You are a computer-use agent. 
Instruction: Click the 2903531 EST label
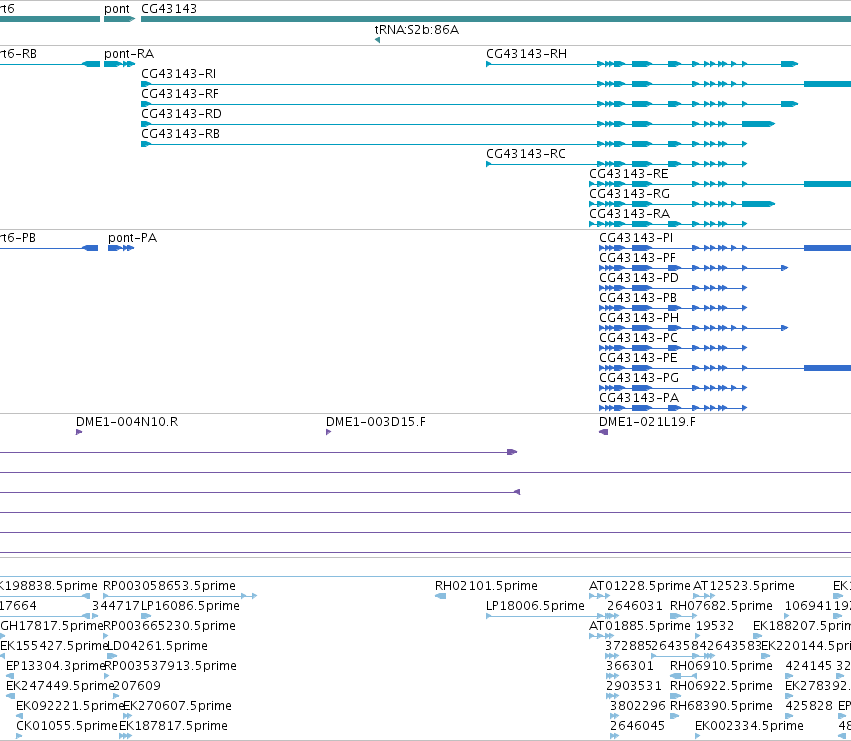(x=634, y=686)
